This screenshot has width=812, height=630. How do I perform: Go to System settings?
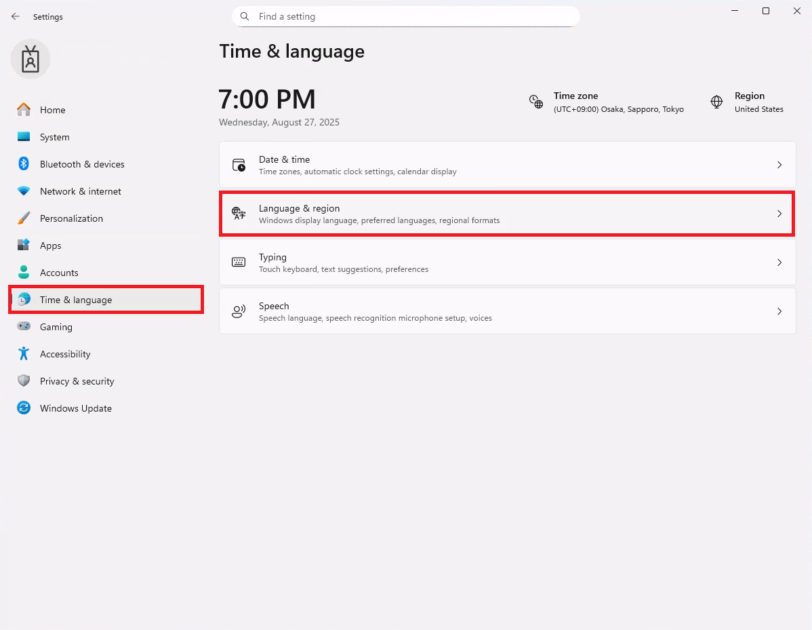[x=106, y=137]
